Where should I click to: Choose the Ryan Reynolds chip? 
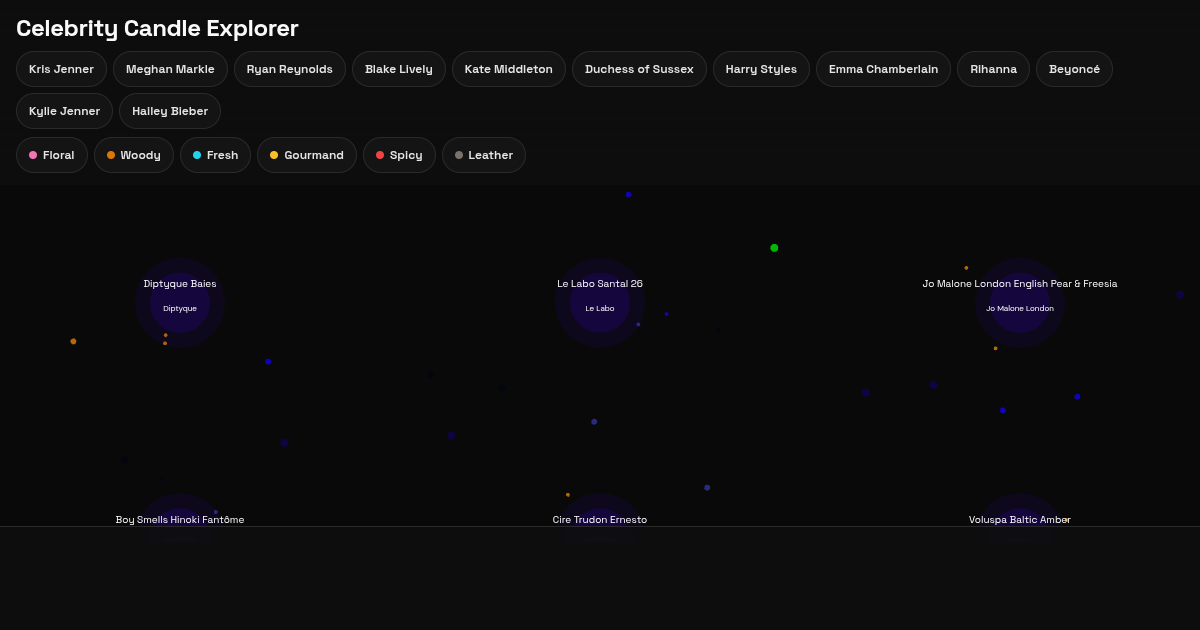(290, 69)
